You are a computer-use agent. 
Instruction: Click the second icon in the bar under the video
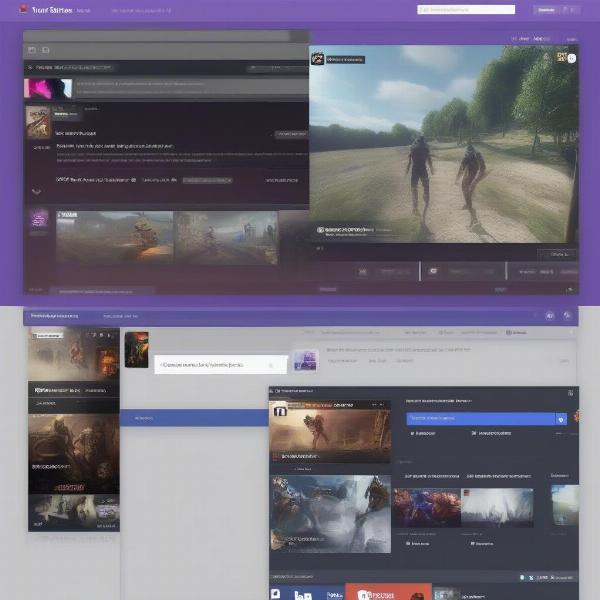pyautogui.click(x=433, y=271)
